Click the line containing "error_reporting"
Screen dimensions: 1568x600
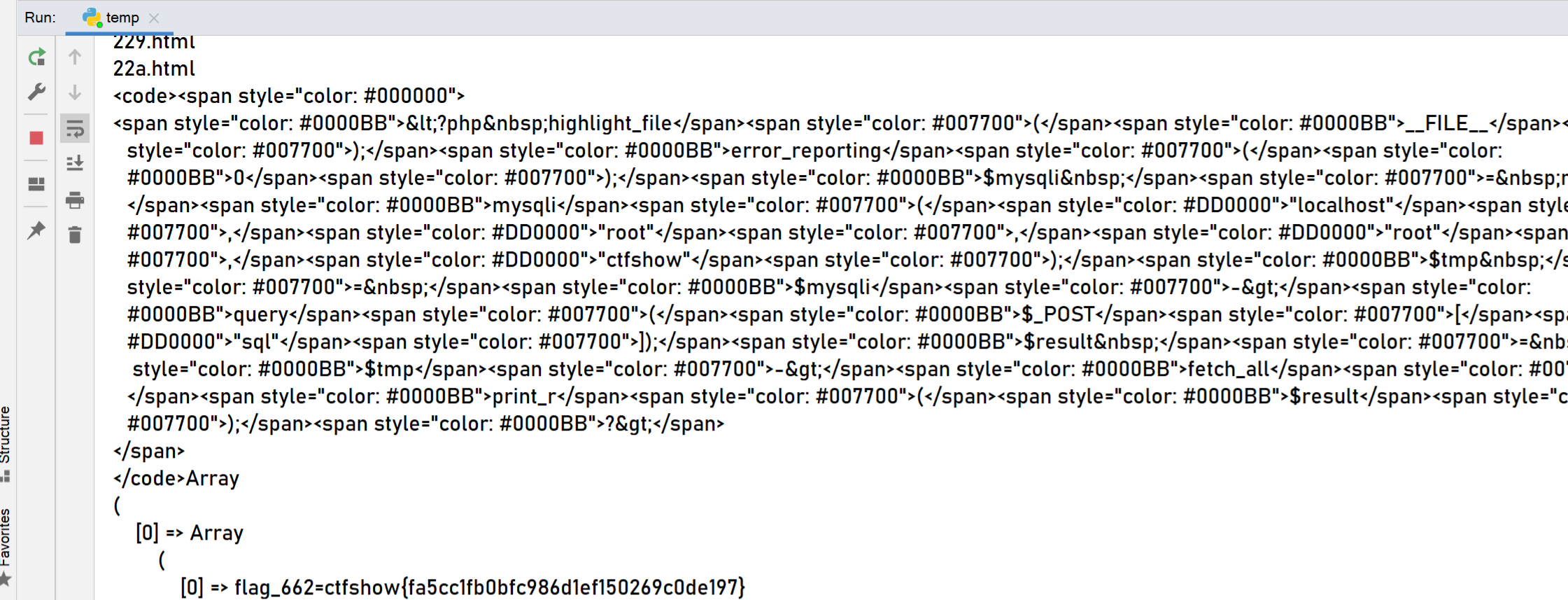[814, 151]
